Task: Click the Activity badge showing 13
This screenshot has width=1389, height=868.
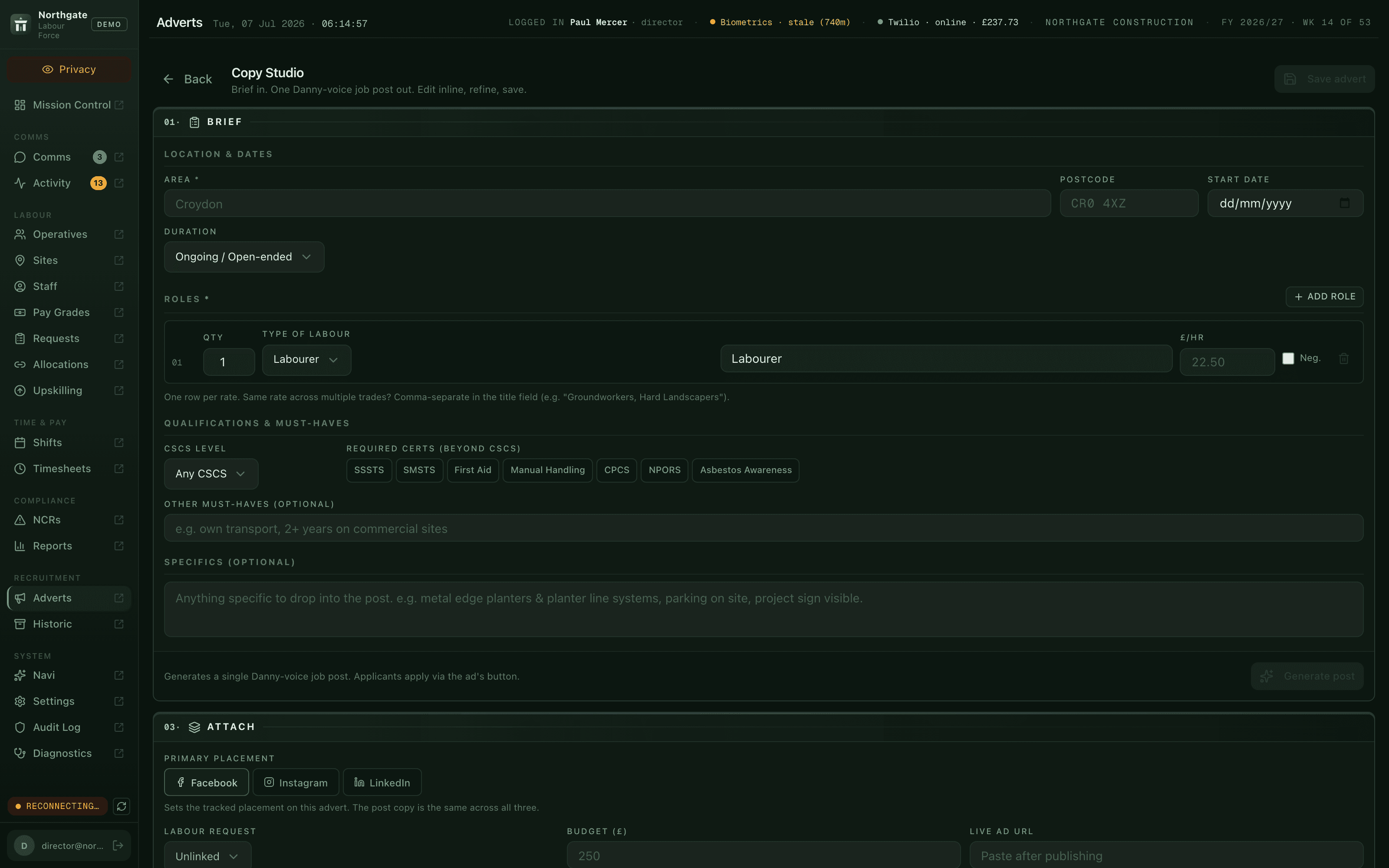Action: coord(98,183)
